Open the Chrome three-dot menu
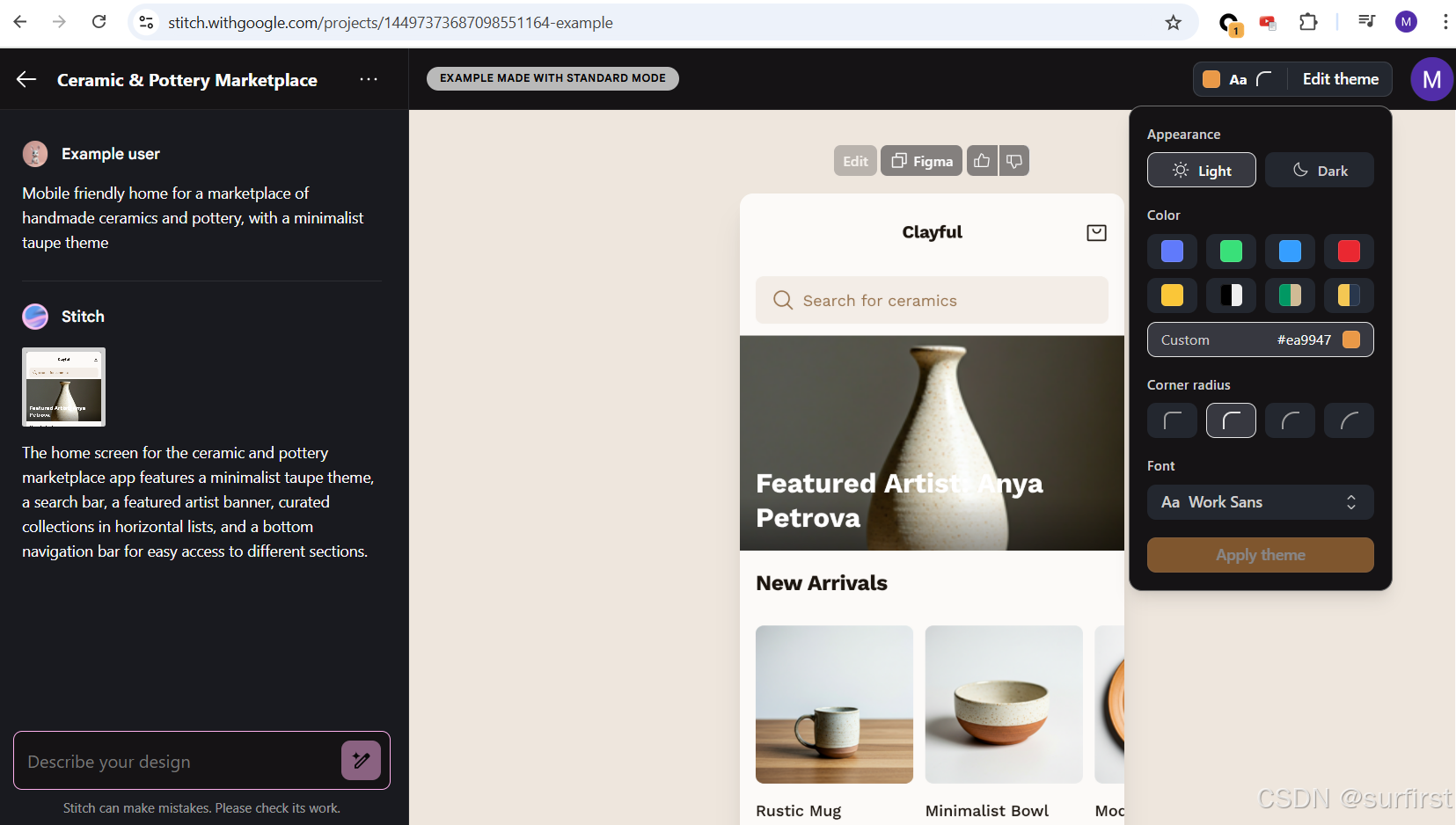This screenshot has width=1456, height=825. point(1445,22)
